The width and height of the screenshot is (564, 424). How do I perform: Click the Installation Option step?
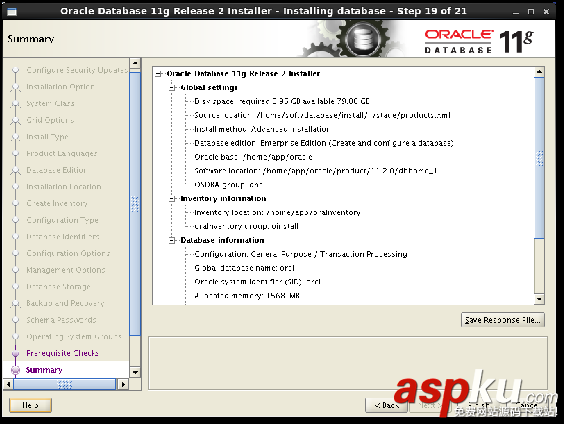[x=60, y=87]
